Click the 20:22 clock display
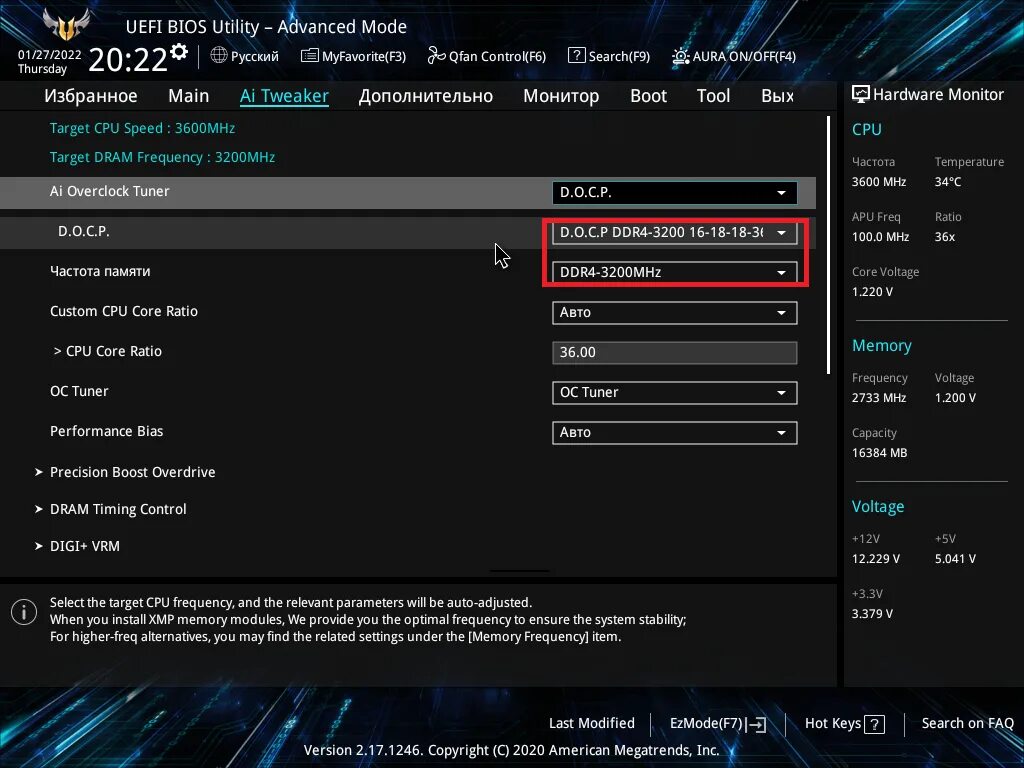This screenshot has width=1024, height=768. pyautogui.click(x=128, y=59)
